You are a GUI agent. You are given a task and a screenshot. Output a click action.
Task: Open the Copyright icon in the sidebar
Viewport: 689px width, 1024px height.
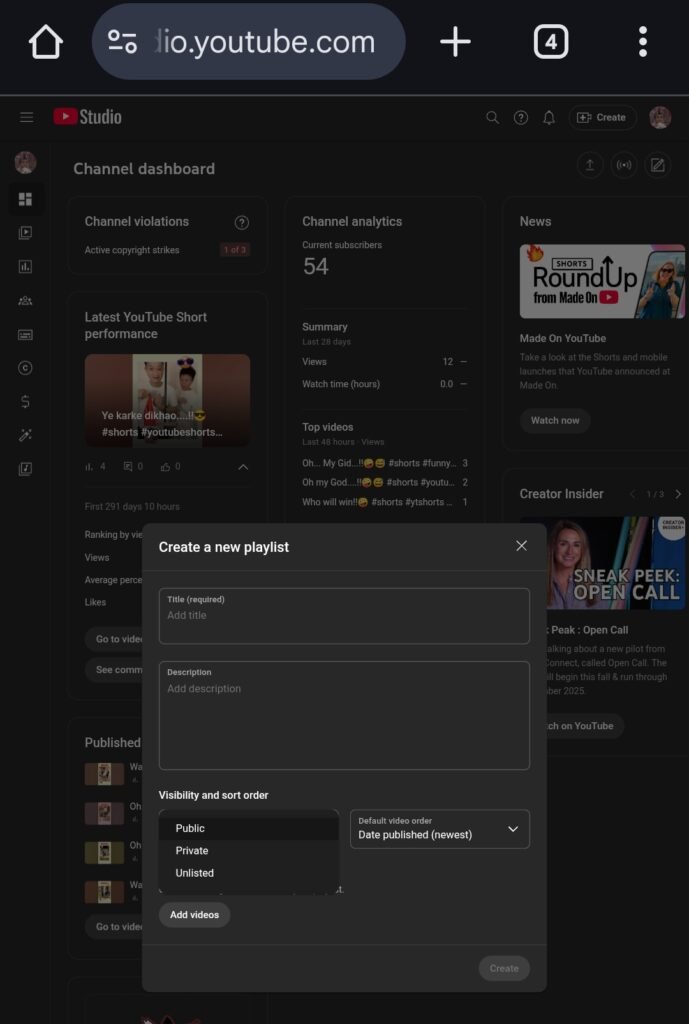25,368
